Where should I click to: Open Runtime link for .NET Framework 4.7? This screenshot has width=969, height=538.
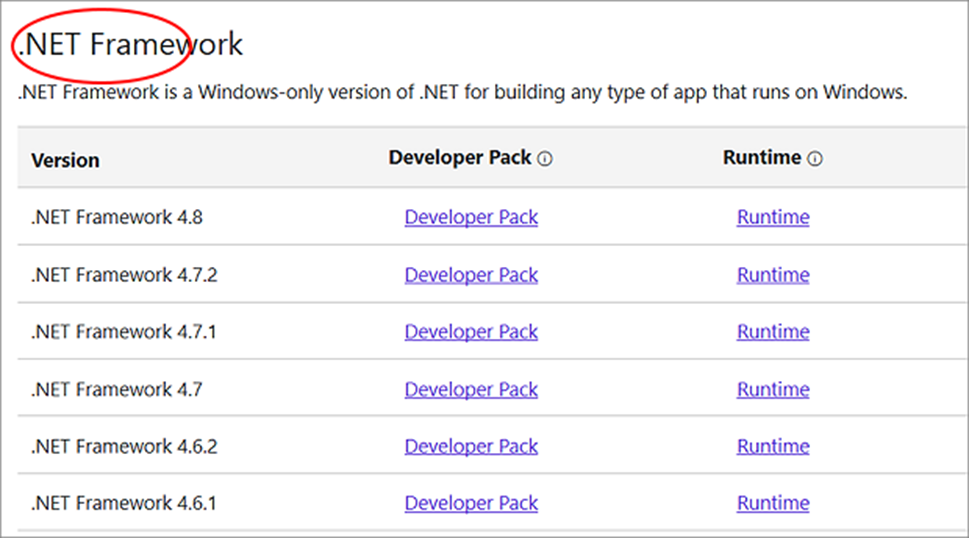pyautogui.click(x=773, y=390)
